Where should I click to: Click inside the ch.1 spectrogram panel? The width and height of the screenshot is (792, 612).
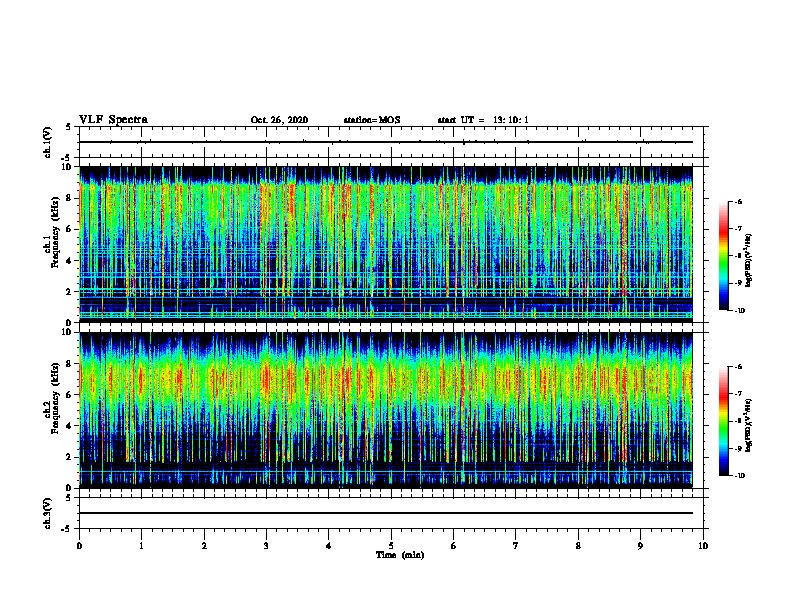(386, 244)
